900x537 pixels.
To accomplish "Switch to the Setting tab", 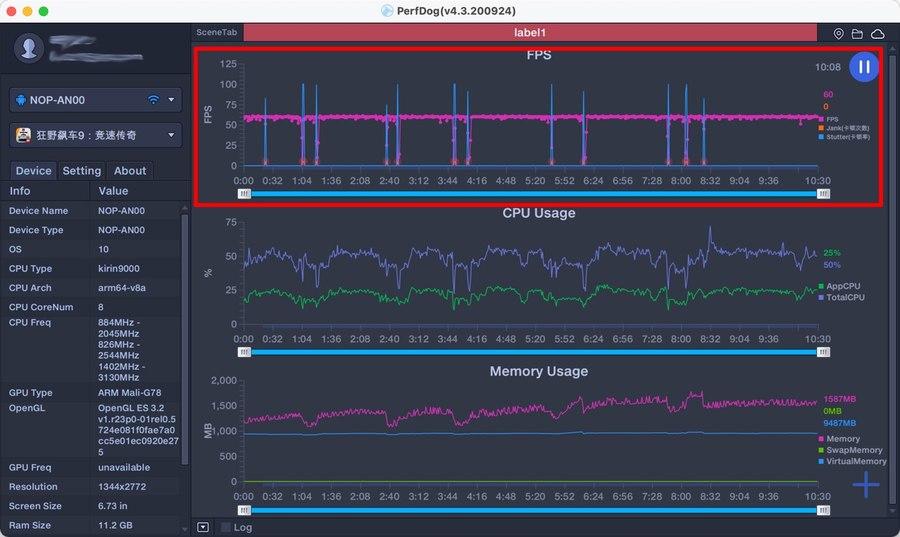I will point(82,170).
